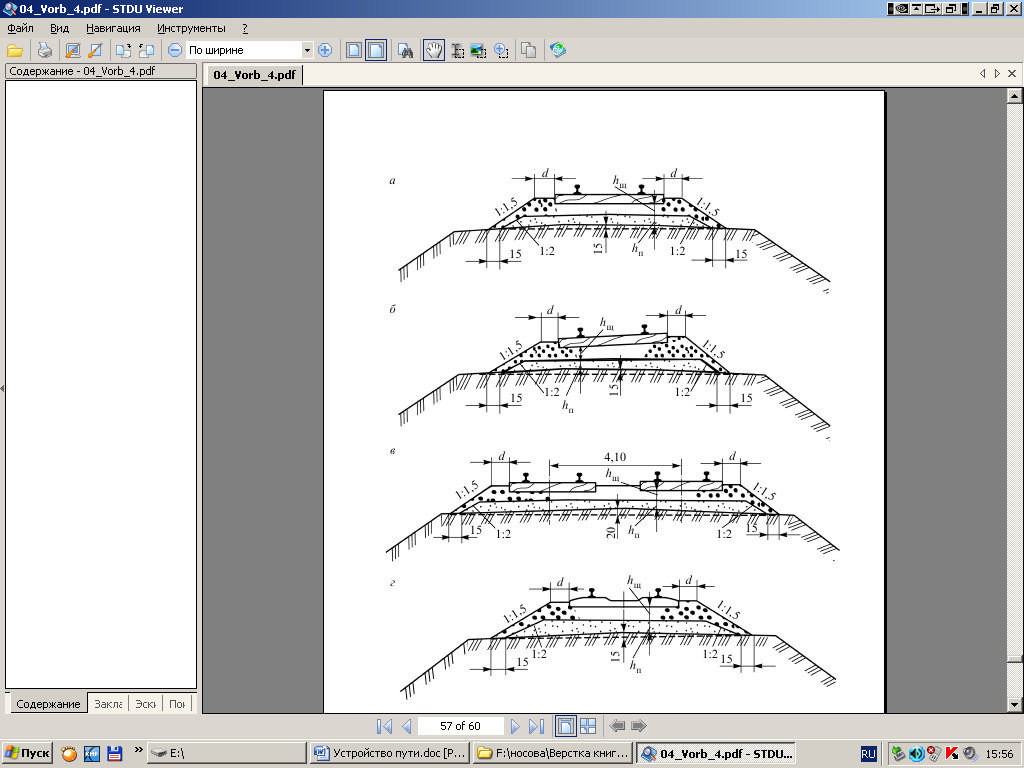Switch to the Эскизы sidebar tab

point(145,704)
